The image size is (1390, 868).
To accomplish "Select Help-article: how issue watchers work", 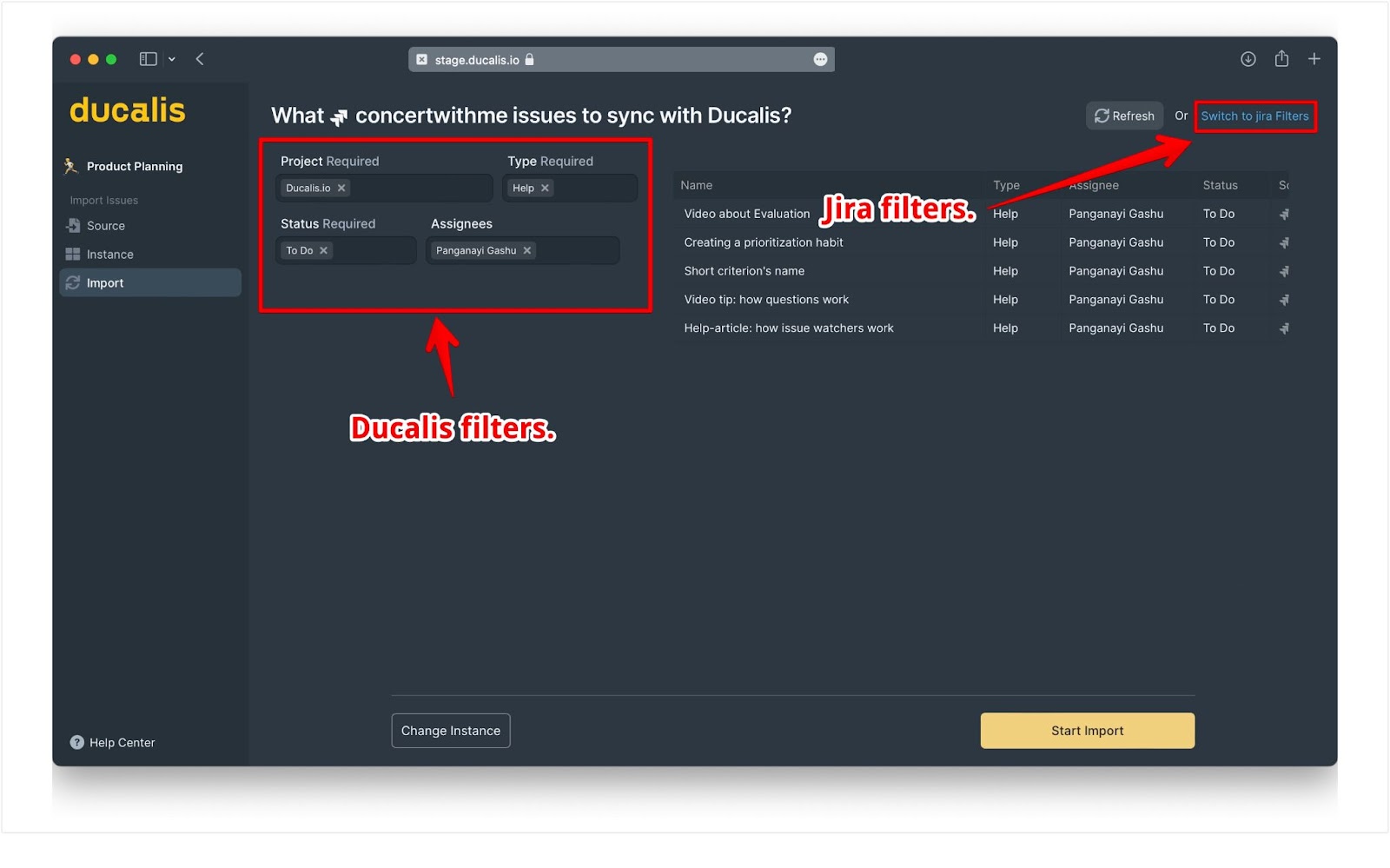I will 789,328.
